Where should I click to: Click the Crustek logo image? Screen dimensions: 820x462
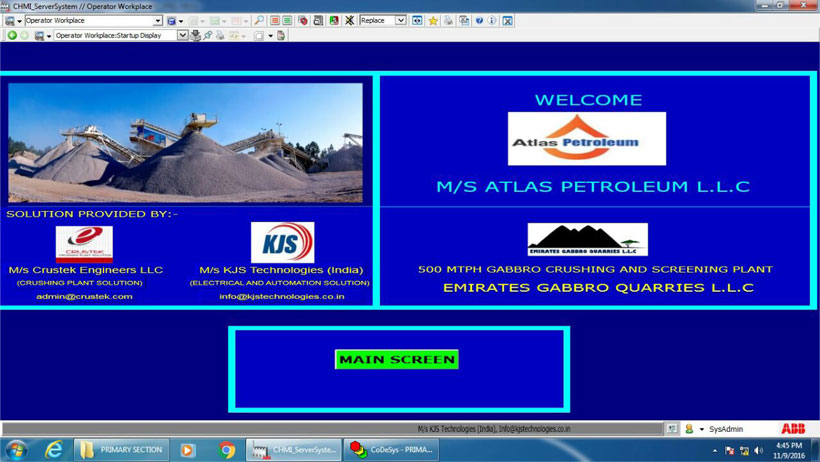(84, 244)
